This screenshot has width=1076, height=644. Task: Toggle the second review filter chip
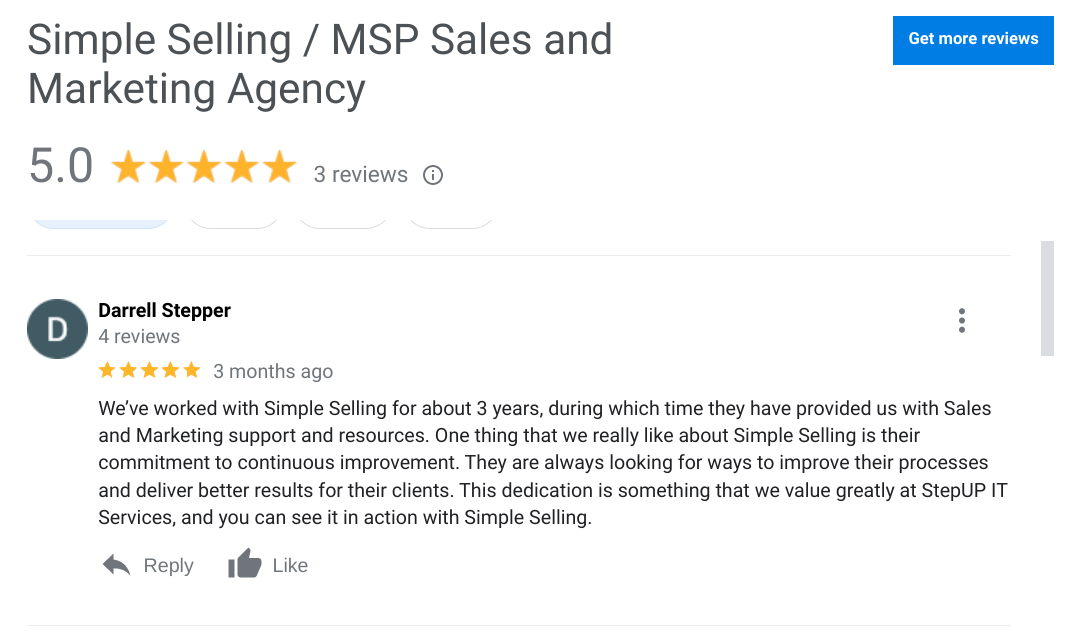point(234,216)
